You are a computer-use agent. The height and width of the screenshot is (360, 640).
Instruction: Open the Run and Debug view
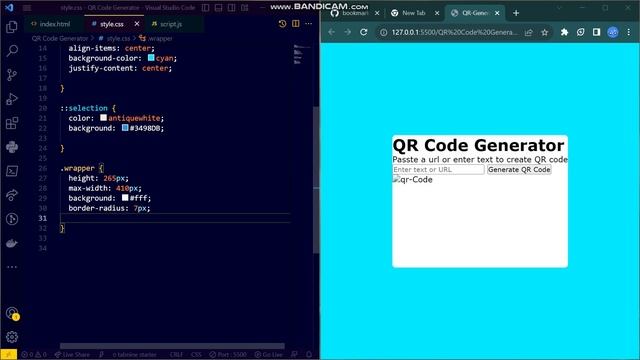coord(12,99)
